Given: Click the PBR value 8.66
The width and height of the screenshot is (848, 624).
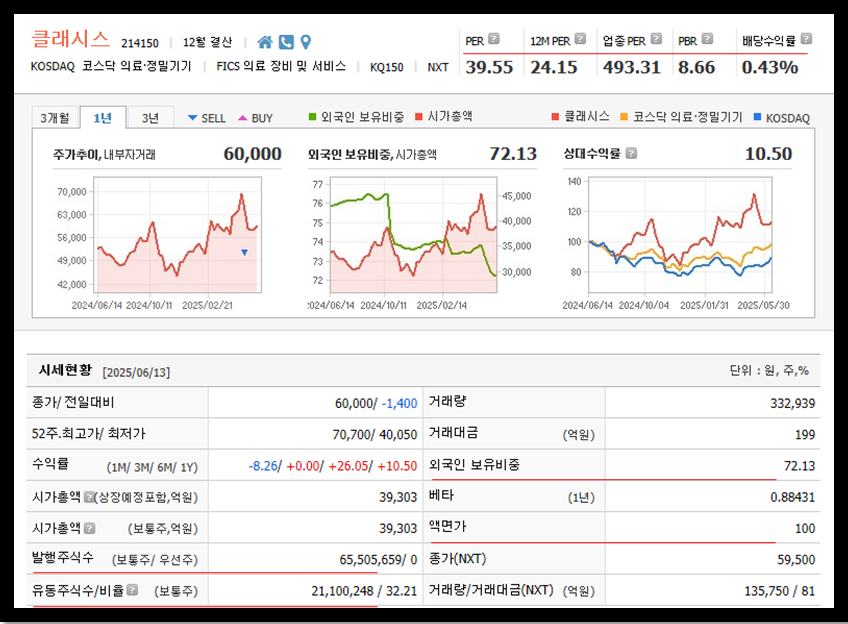Looking at the screenshot, I should click(x=697, y=67).
